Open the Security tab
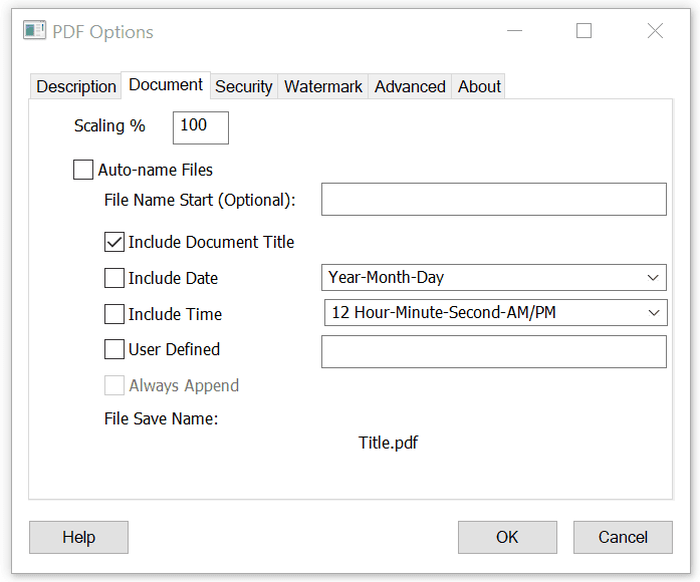The image size is (700, 582). 244,87
